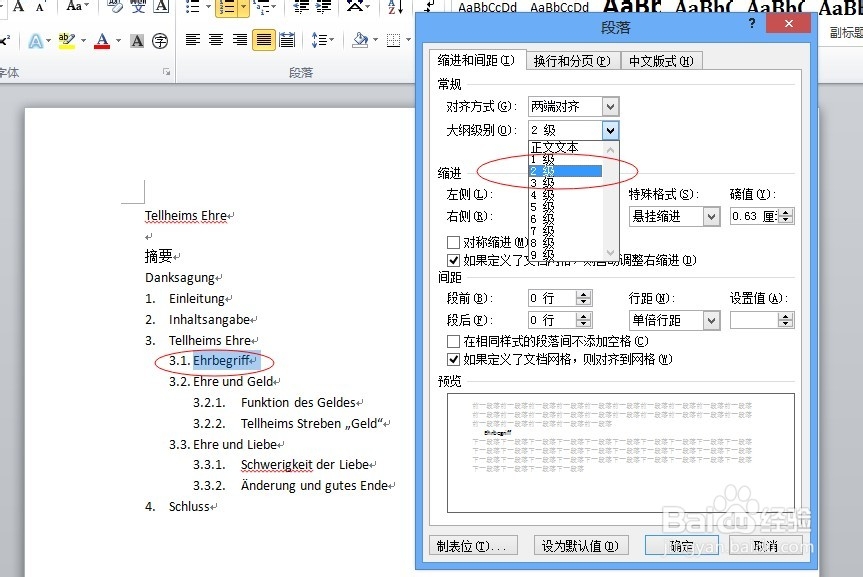Viewport: 863px width, 577px height.
Task: Enable 在相同样式的段落间不添加空格
Action: coord(453,341)
